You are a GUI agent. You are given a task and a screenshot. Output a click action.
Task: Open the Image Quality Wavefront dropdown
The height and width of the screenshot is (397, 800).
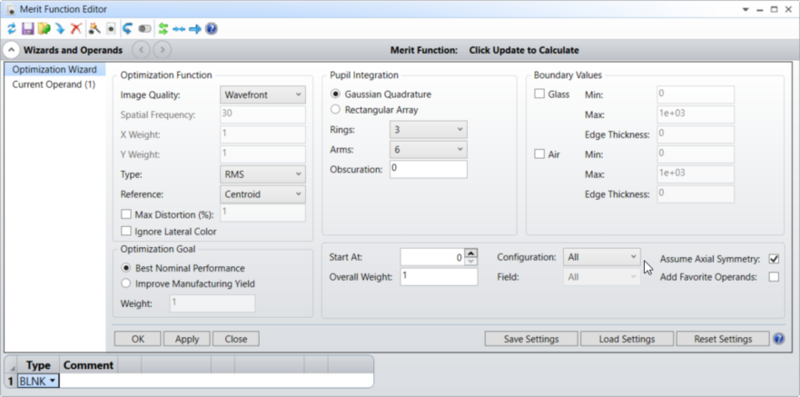[263, 95]
